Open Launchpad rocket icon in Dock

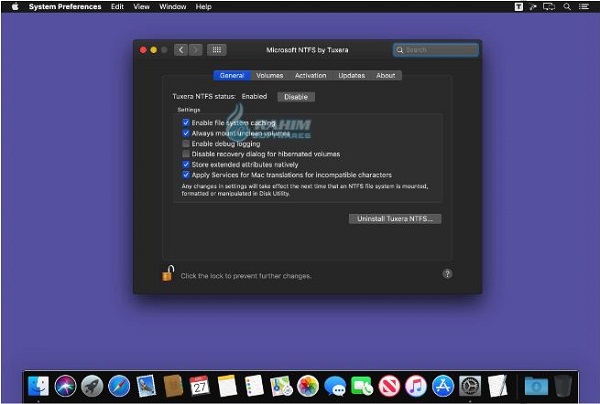(x=92, y=386)
